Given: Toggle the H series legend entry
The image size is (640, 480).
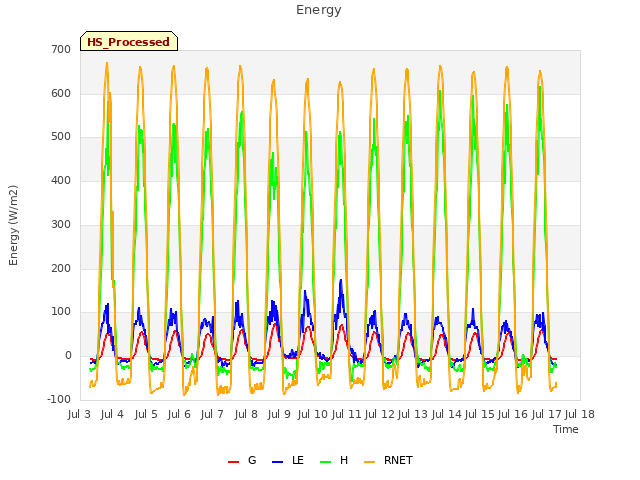Looking at the screenshot, I should [x=334, y=460].
